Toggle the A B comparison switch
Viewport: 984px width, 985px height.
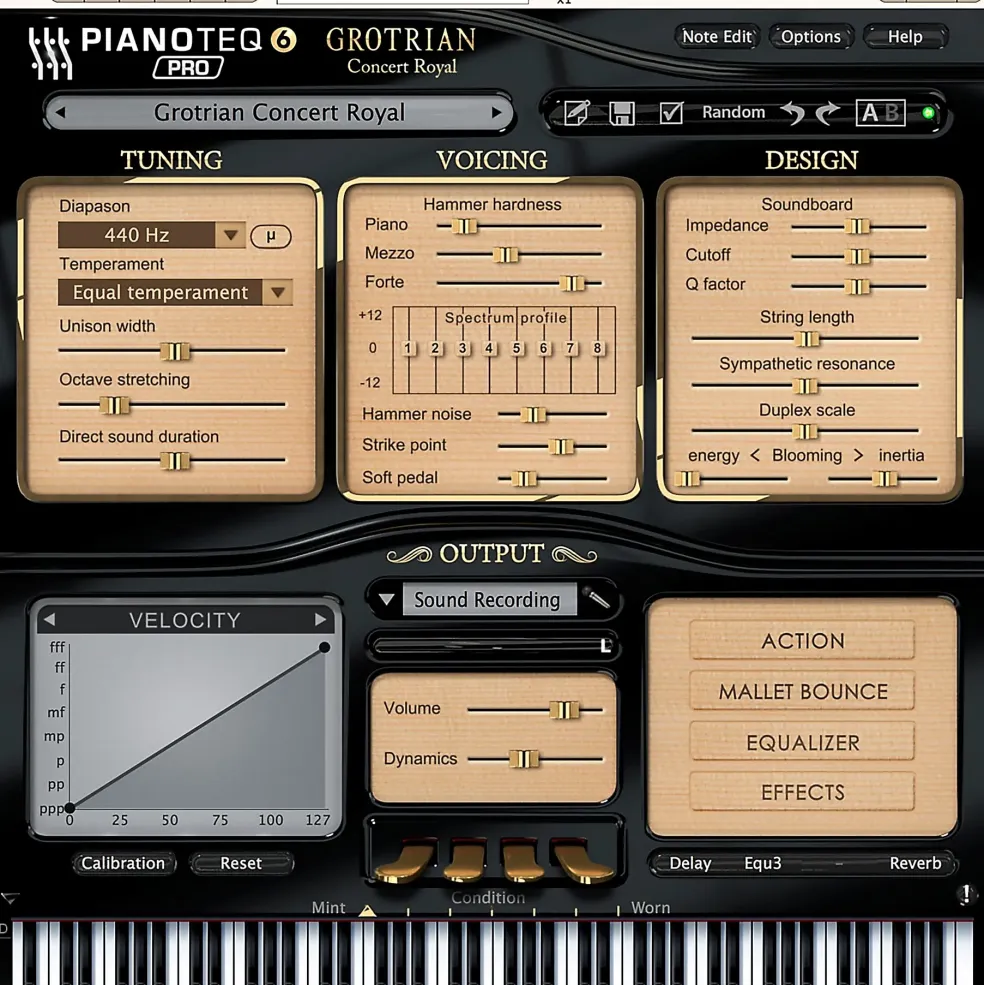point(880,113)
